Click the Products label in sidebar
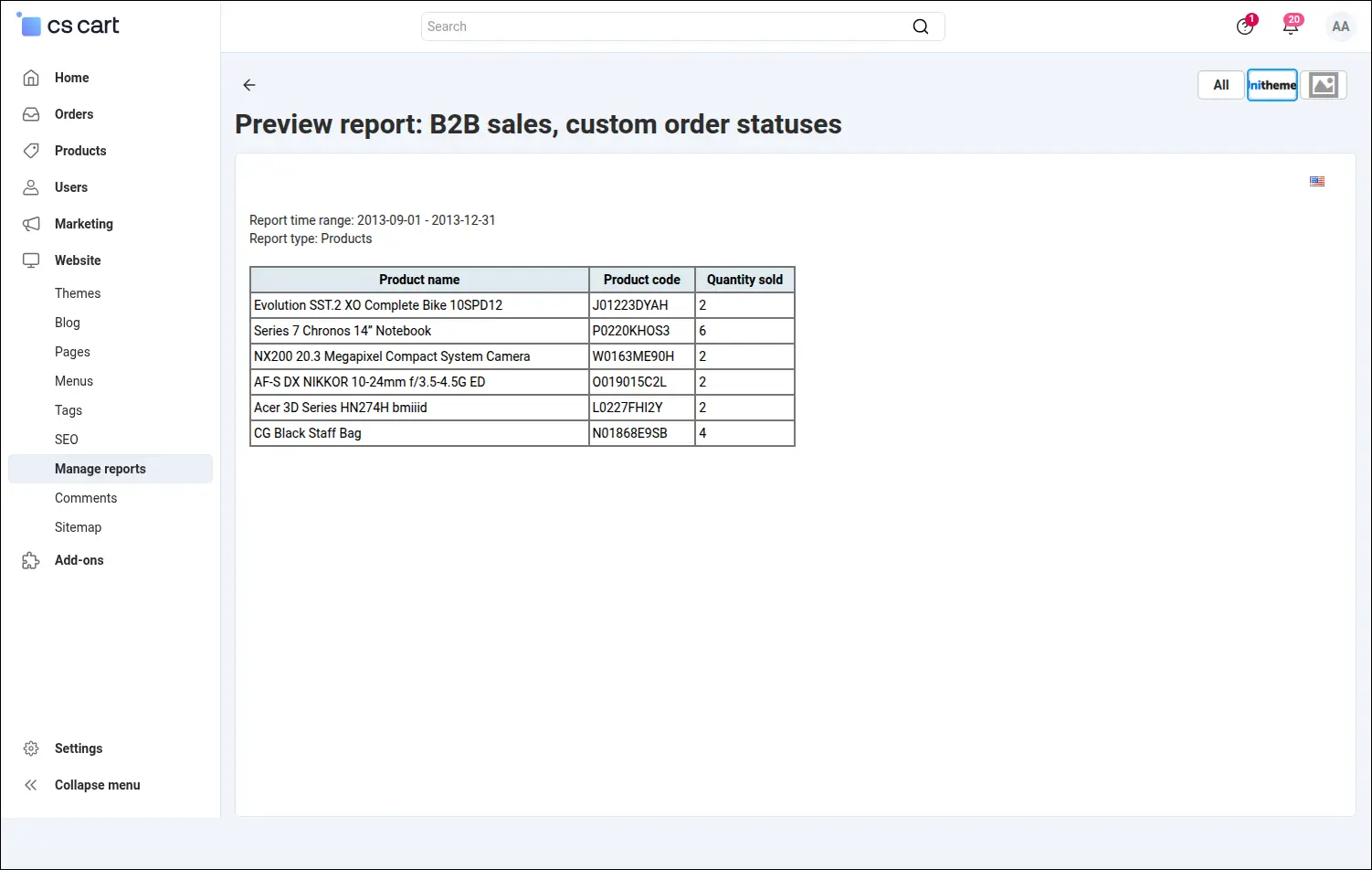 pyautogui.click(x=80, y=151)
